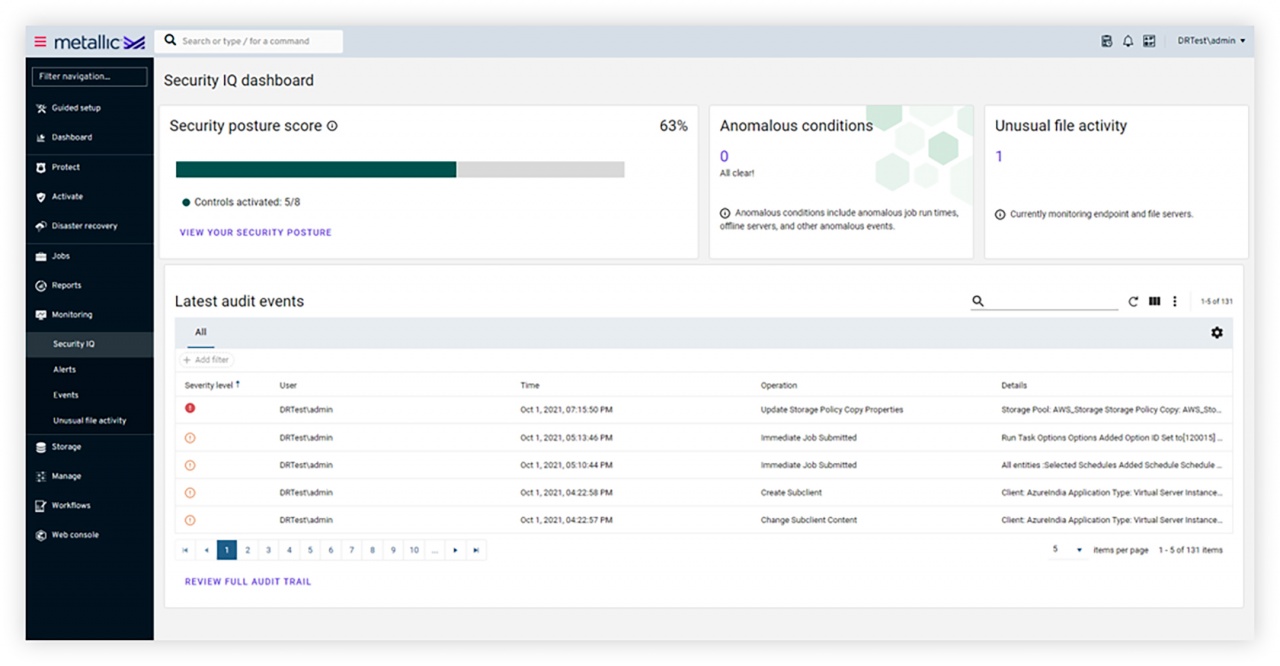Click the security posture progress bar
This screenshot has width=1280, height=666.
coord(400,170)
